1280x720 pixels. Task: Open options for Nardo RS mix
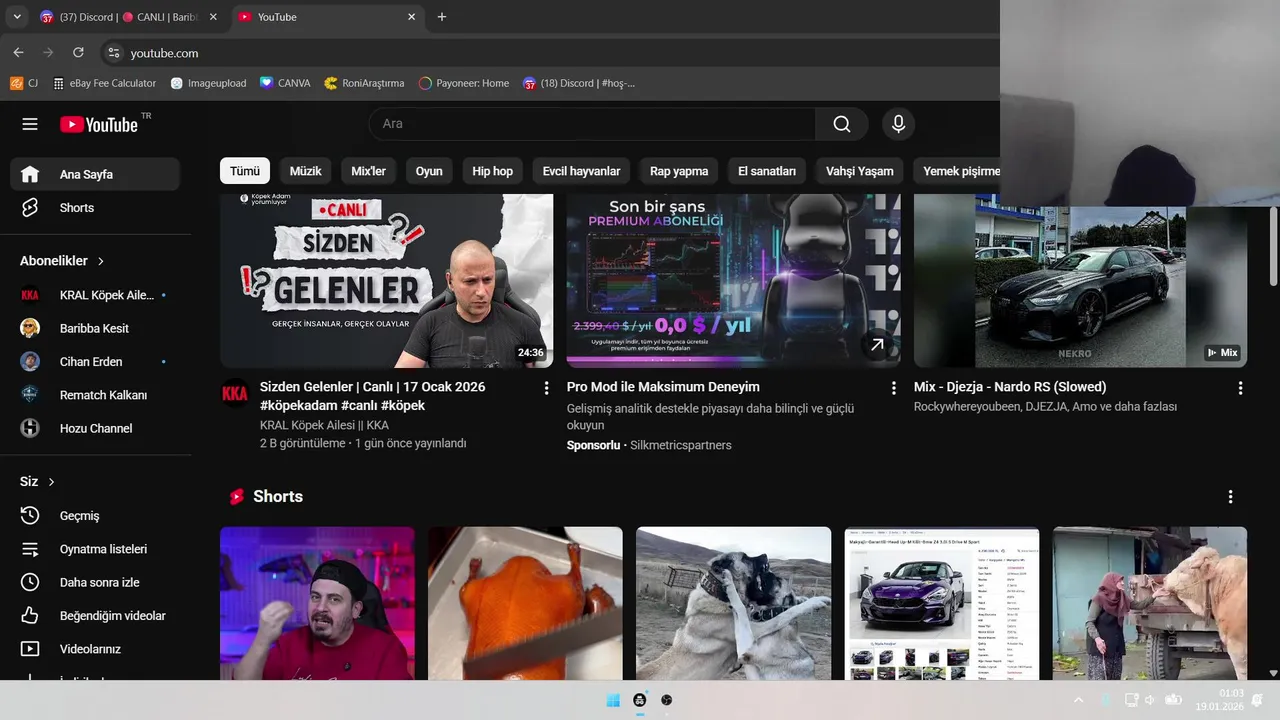(x=1241, y=388)
